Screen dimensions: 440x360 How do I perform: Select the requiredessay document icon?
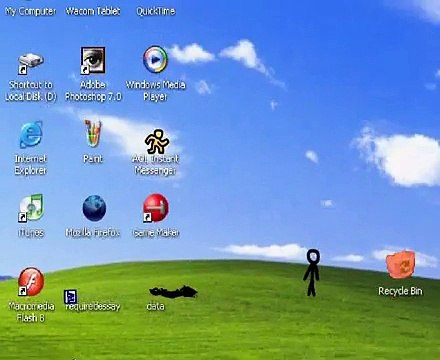click(x=70, y=296)
